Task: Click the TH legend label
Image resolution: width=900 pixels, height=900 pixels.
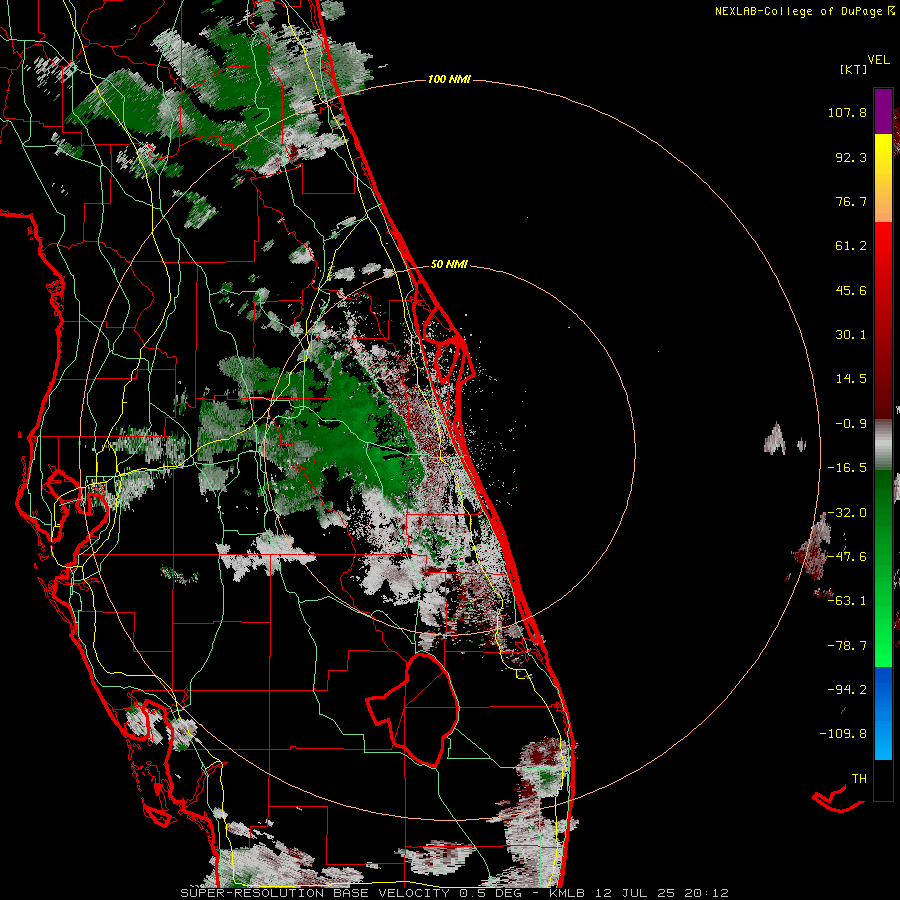Action: point(859,779)
